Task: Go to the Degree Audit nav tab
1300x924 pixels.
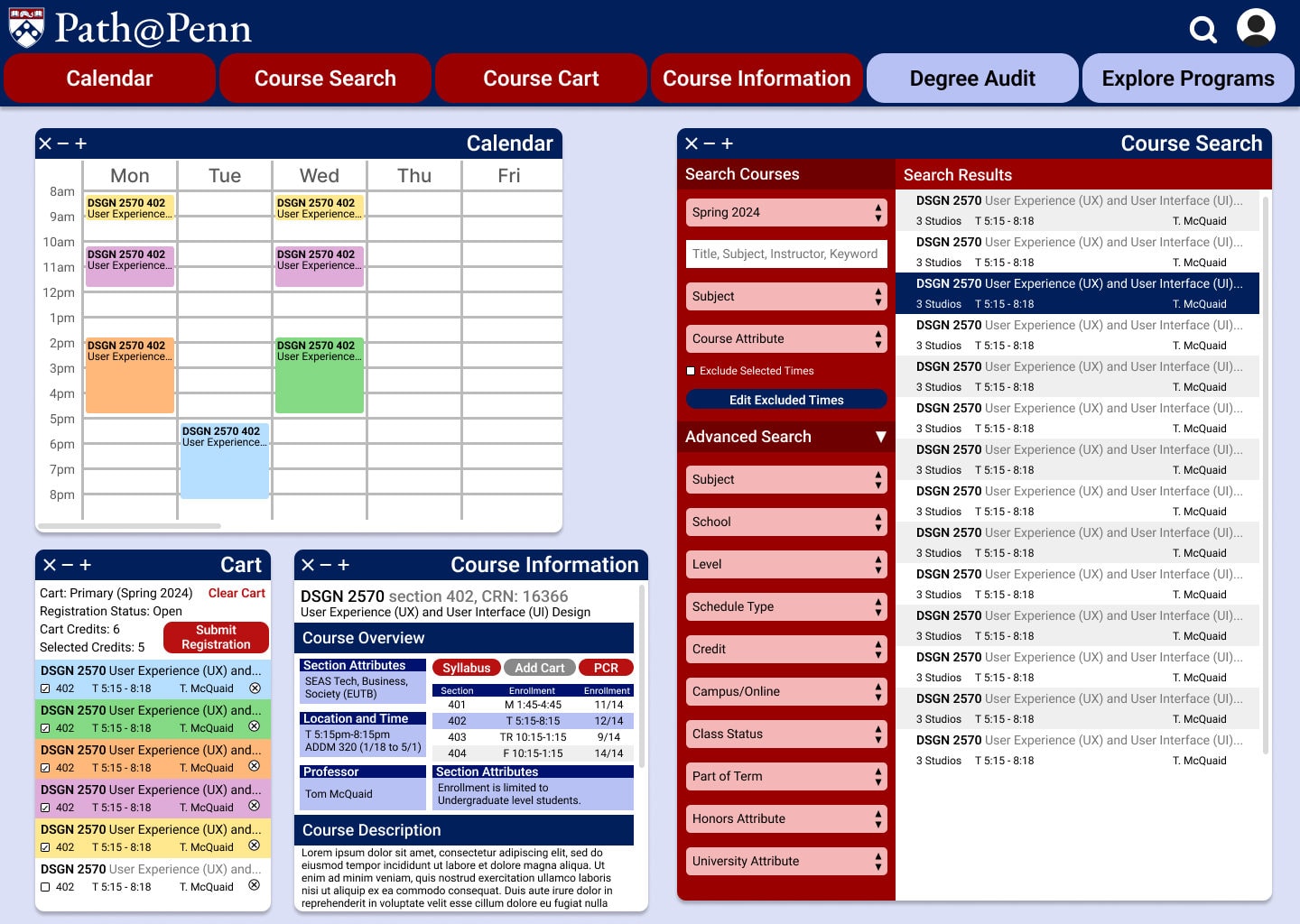Action: coord(972,79)
